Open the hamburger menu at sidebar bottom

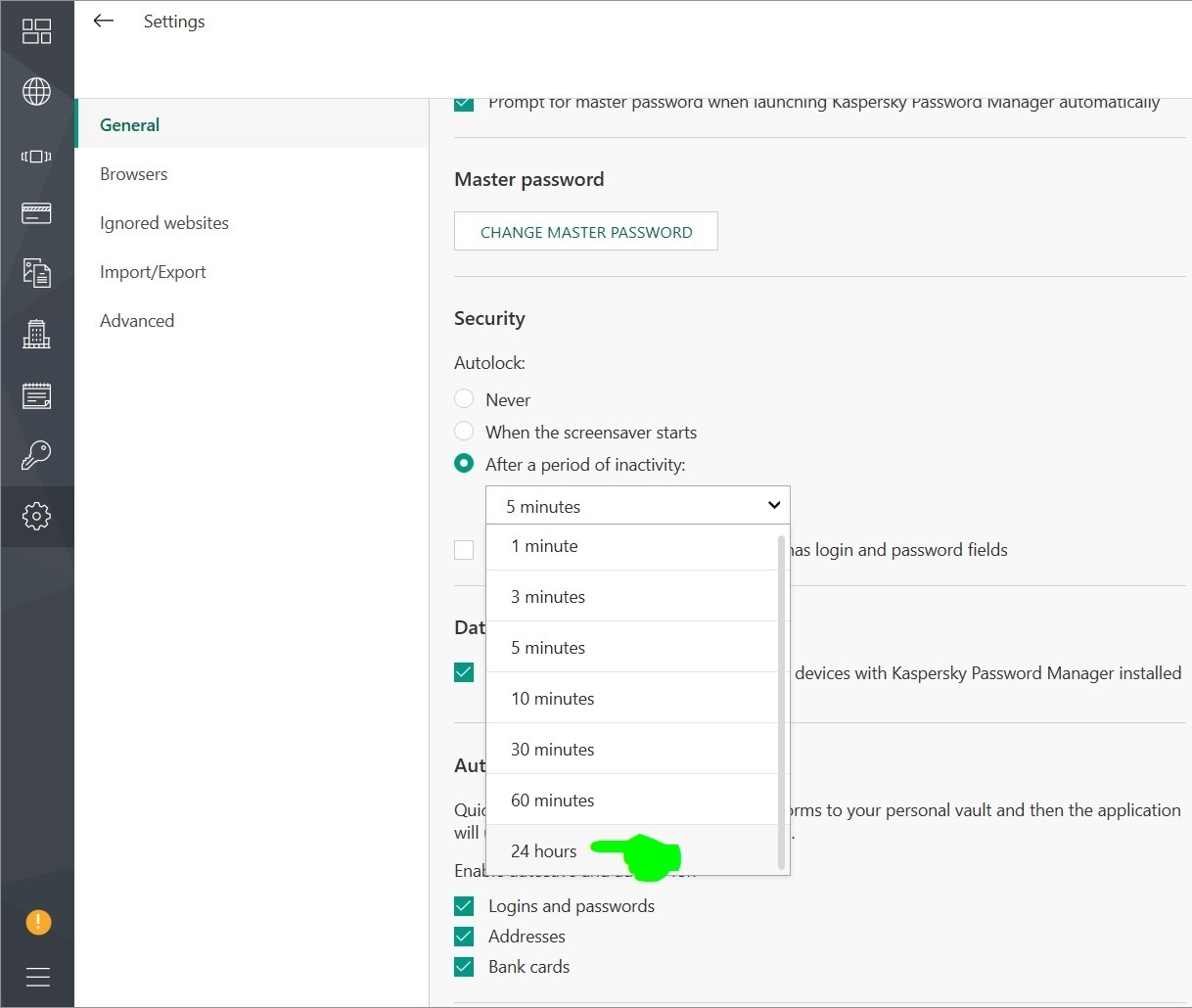pyautogui.click(x=37, y=977)
